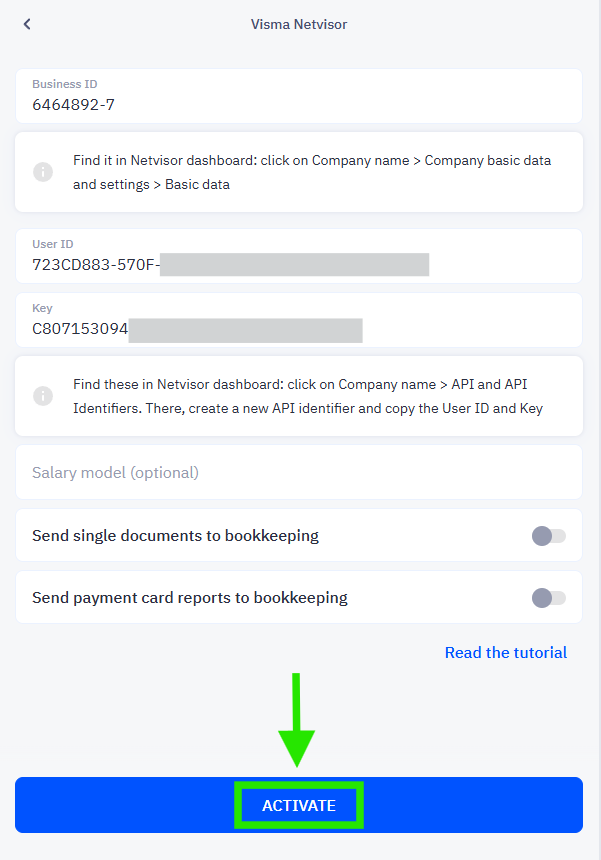Click the Visma Netvisor page title
The height and width of the screenshot is (860, 601).
299,24
